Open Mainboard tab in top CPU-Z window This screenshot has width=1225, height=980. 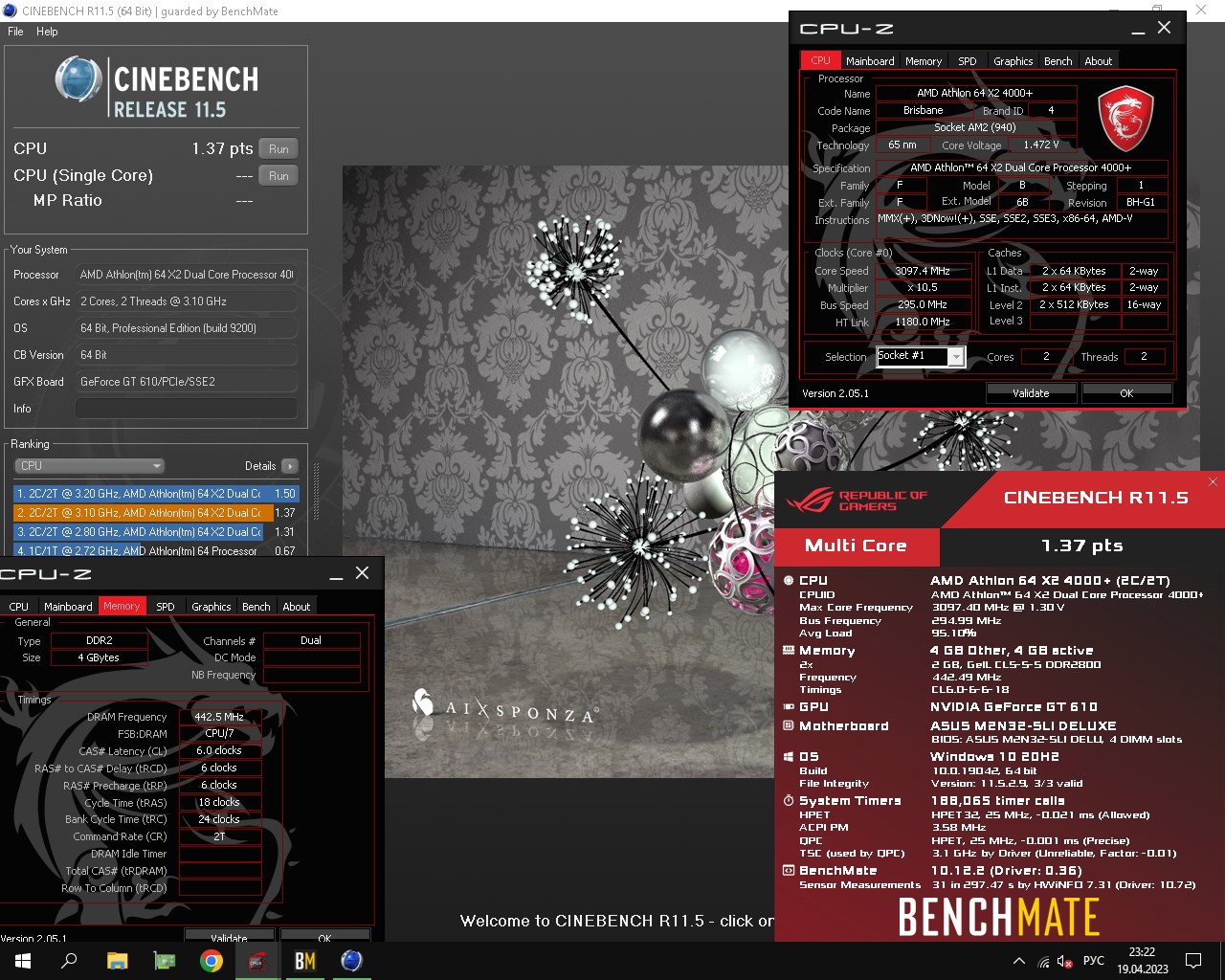(x=870, y=60)
